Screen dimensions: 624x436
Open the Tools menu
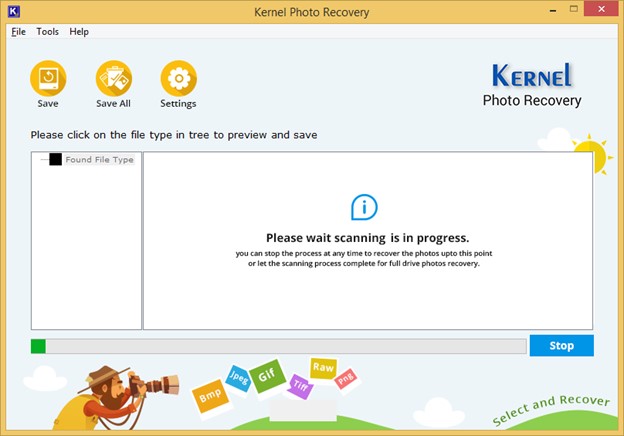[x=47, y=31]
